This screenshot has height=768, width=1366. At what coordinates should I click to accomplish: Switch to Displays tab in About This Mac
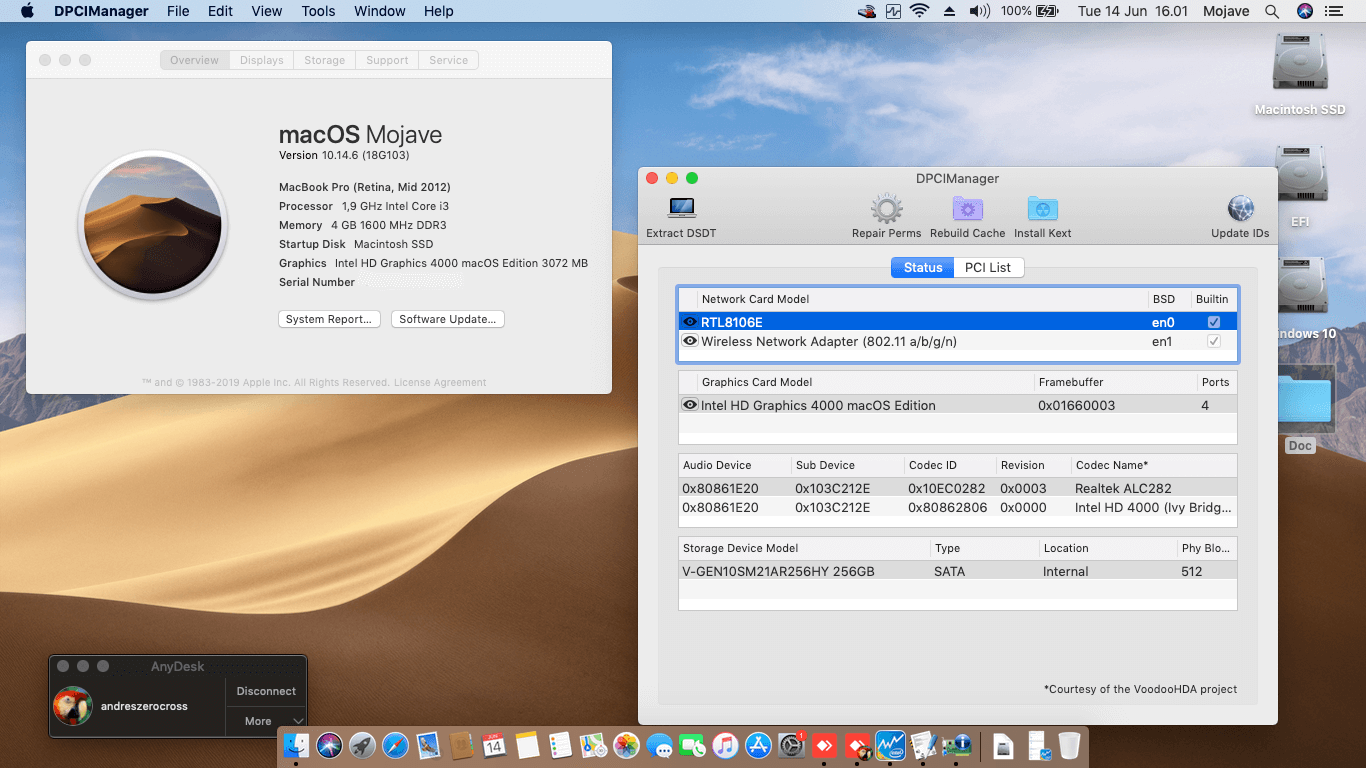262,60
